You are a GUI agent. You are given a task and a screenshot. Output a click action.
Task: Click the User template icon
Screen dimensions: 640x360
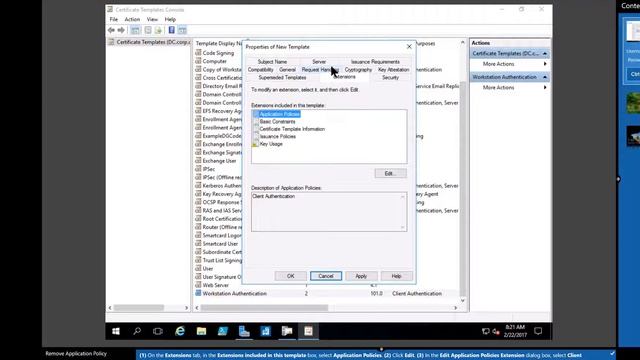coord(198,268)
